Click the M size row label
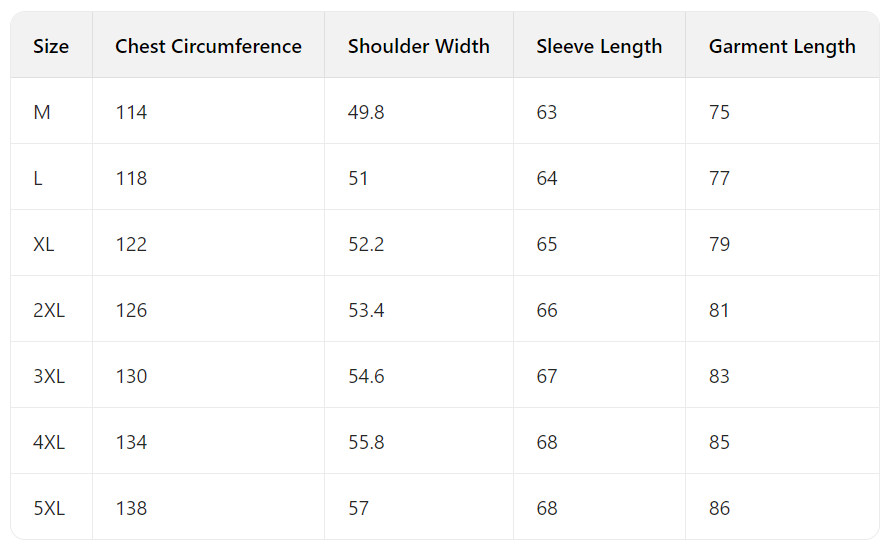885x550 pixels. (x=42, y=112)
